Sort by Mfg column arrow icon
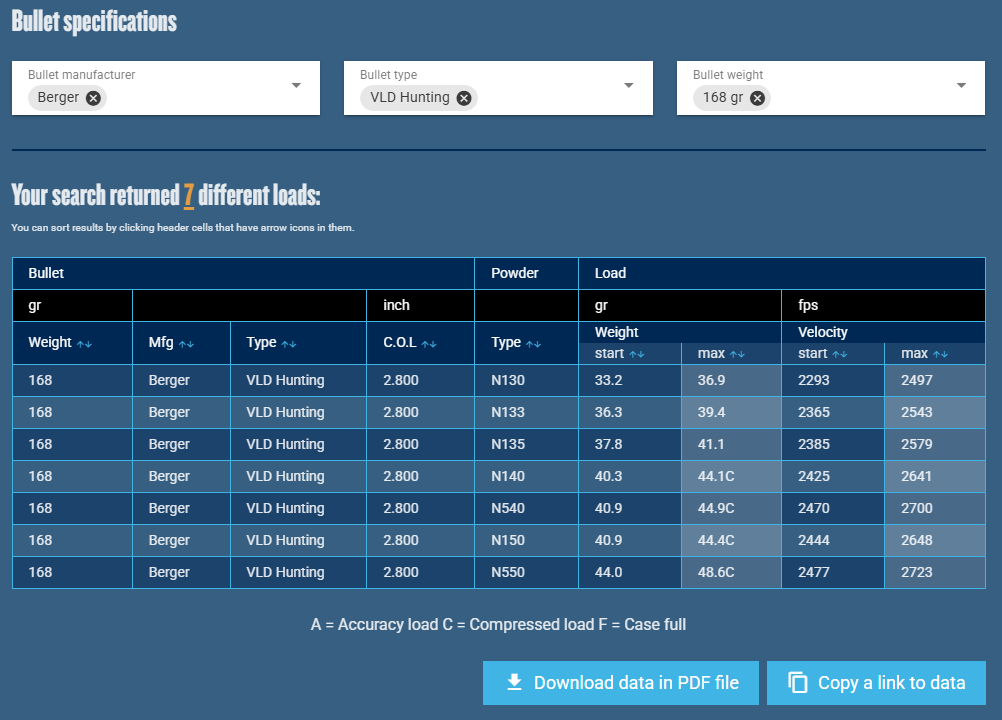 186,344
